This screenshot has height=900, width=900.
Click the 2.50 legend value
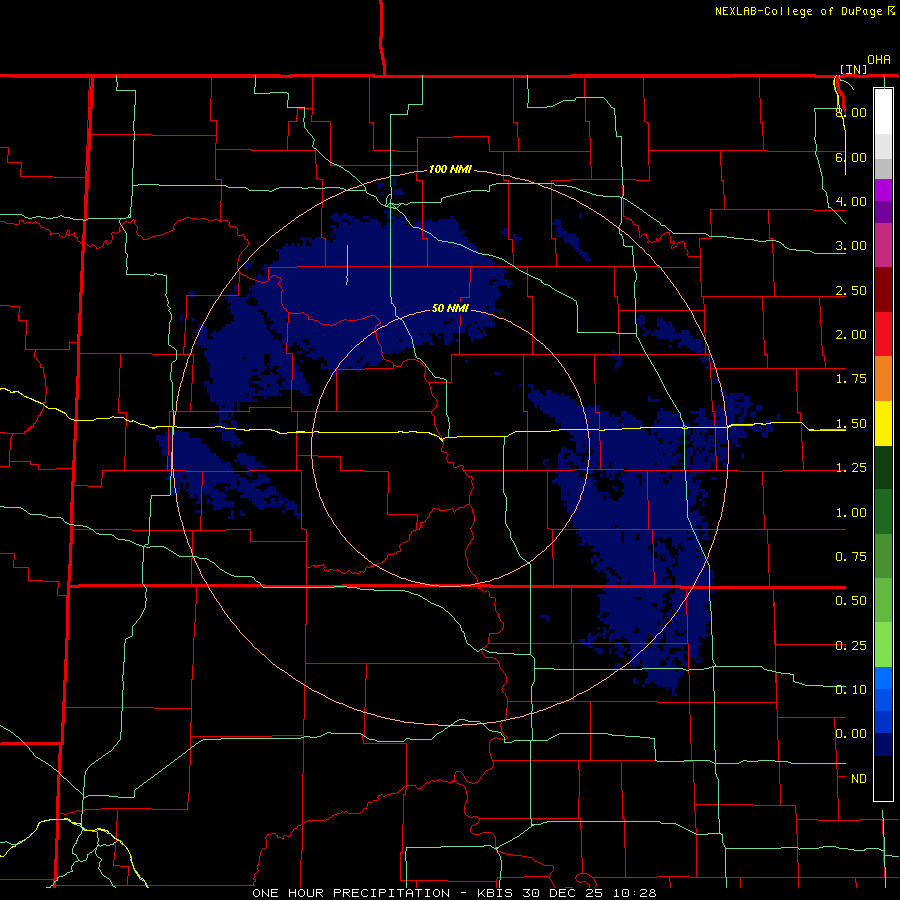(x=851, y=290)
